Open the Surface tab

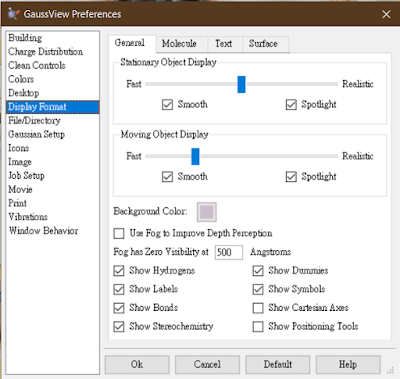coord(265,44)
